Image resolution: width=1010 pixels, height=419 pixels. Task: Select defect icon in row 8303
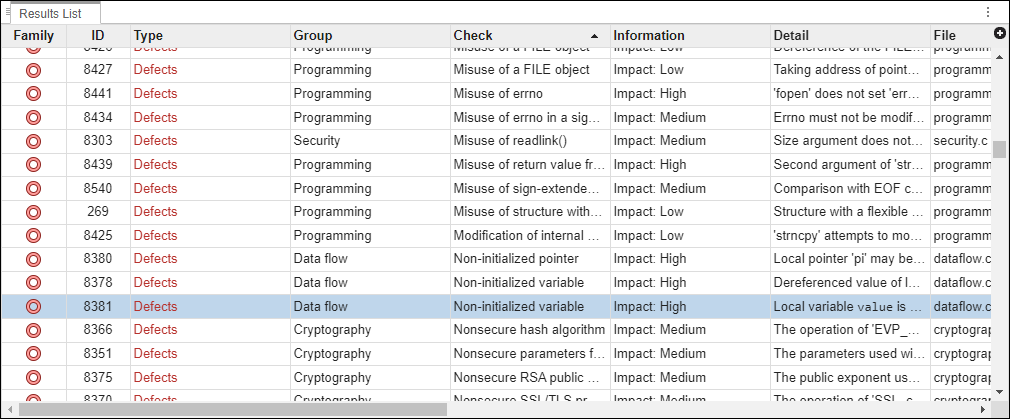(33, 141)
